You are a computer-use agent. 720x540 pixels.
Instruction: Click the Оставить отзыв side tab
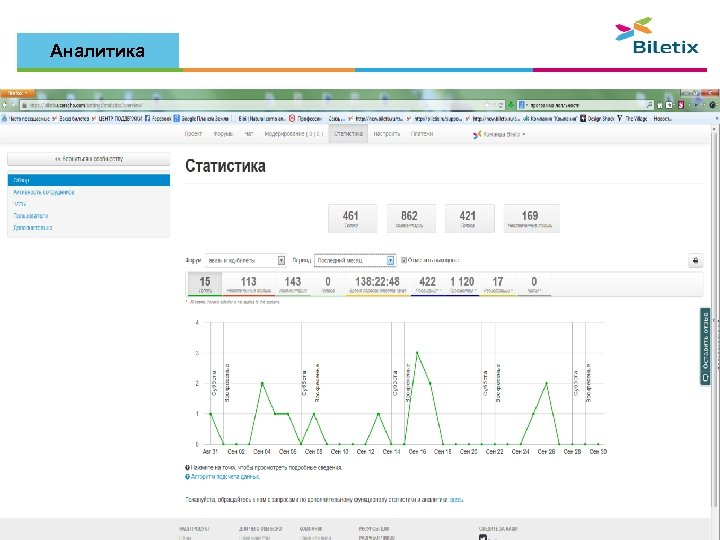(x=705, y=347)
